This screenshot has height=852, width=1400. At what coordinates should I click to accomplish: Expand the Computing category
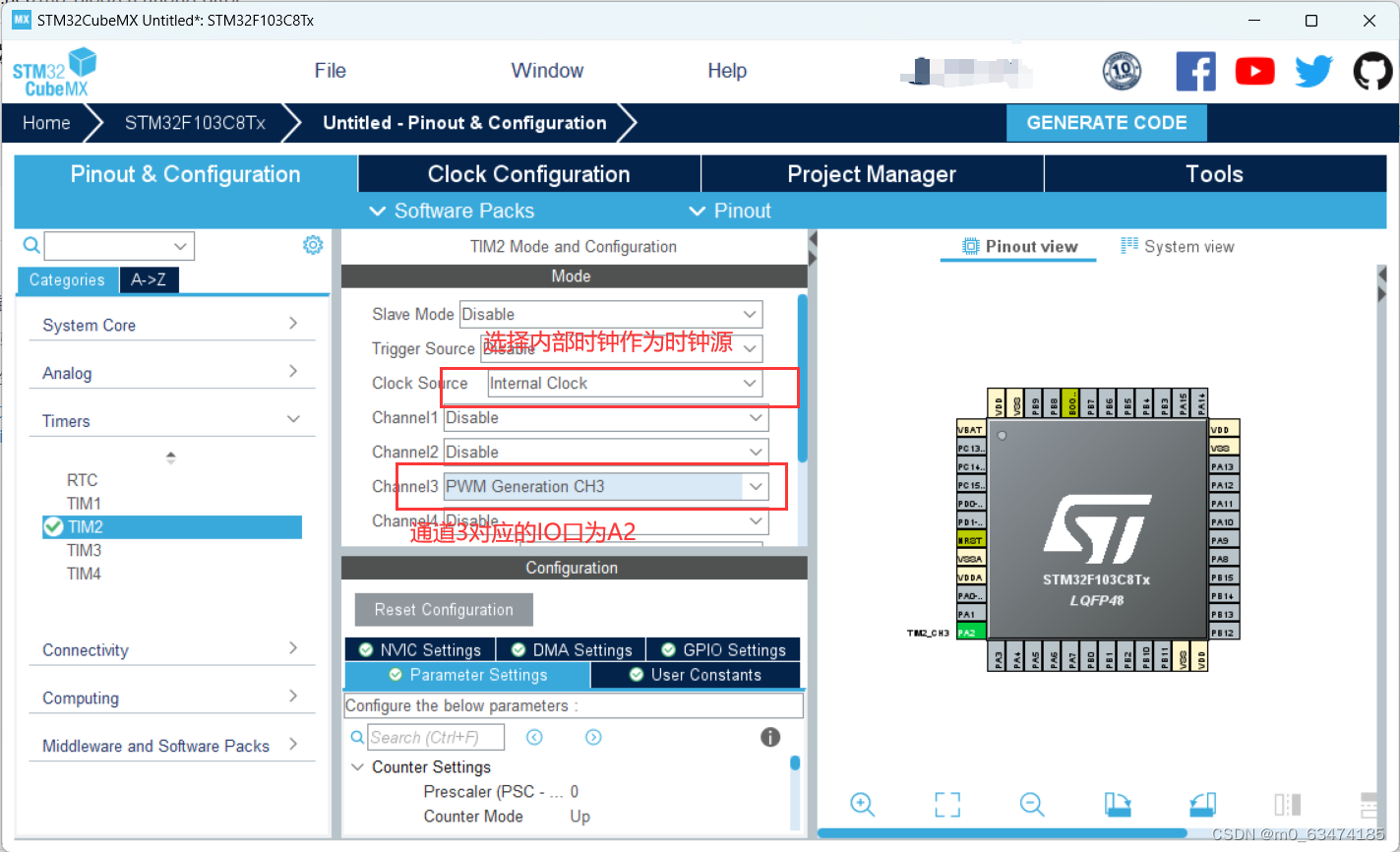[172, 698]
